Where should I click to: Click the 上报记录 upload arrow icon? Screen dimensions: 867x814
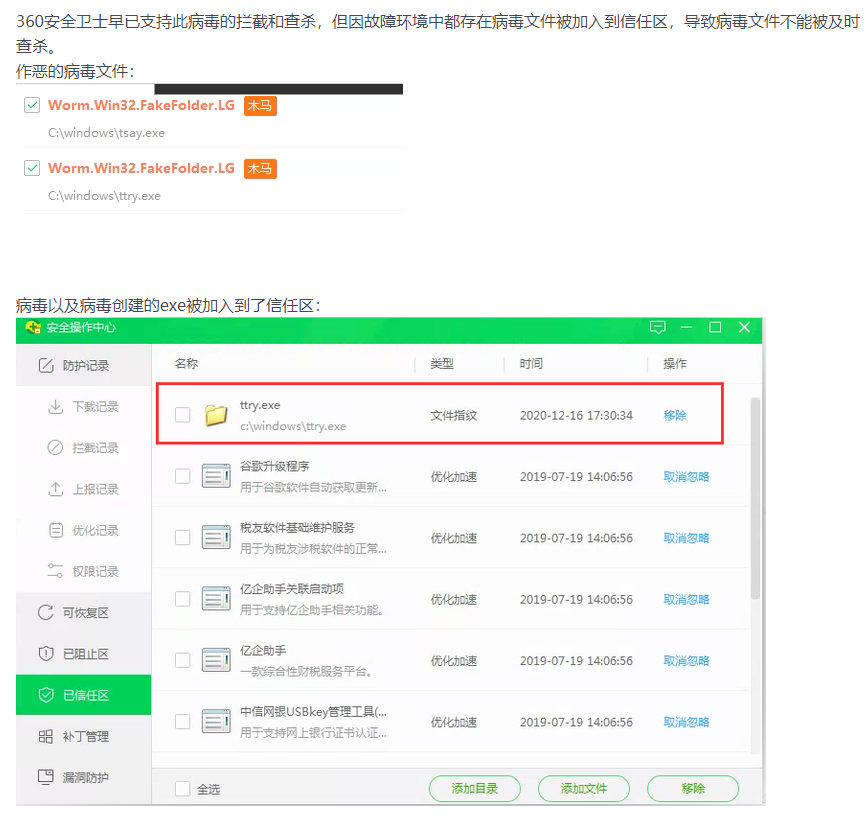(55, 489)
